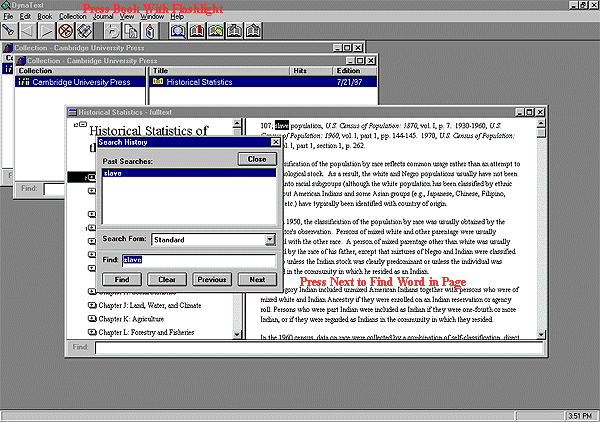This screenshot has width=600, height=422.
Task: Click the magnifying glass toolbar icon
Action: pyautogui.click(x=178, y=31)
